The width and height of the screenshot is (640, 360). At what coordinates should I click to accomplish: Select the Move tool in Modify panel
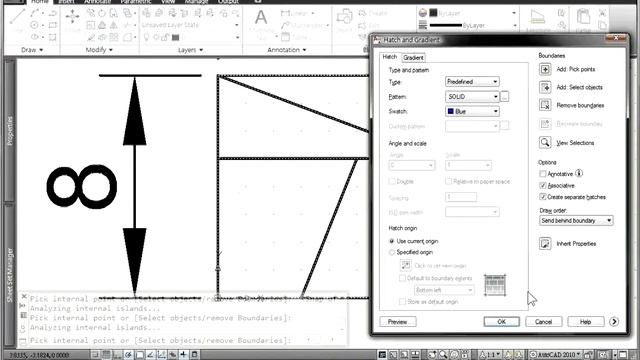tap(72, 16)
